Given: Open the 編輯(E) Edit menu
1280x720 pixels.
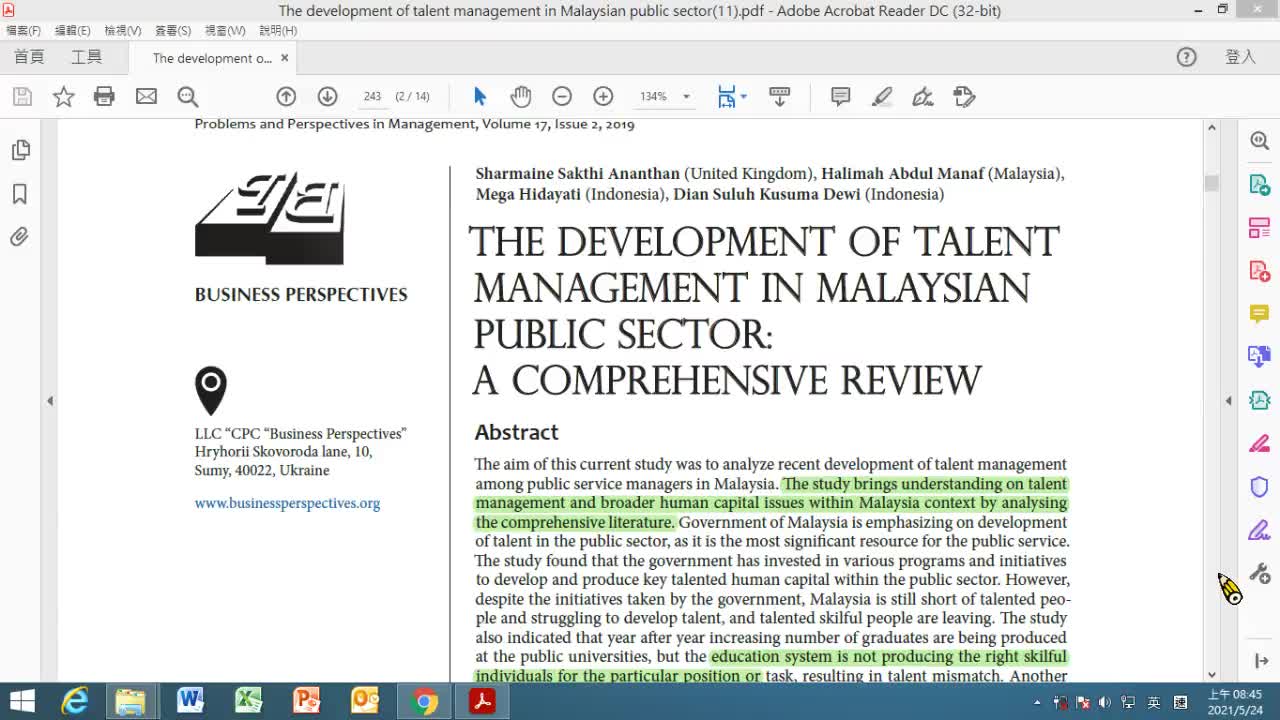Looking at the screenshot, I should click(72, 31).
